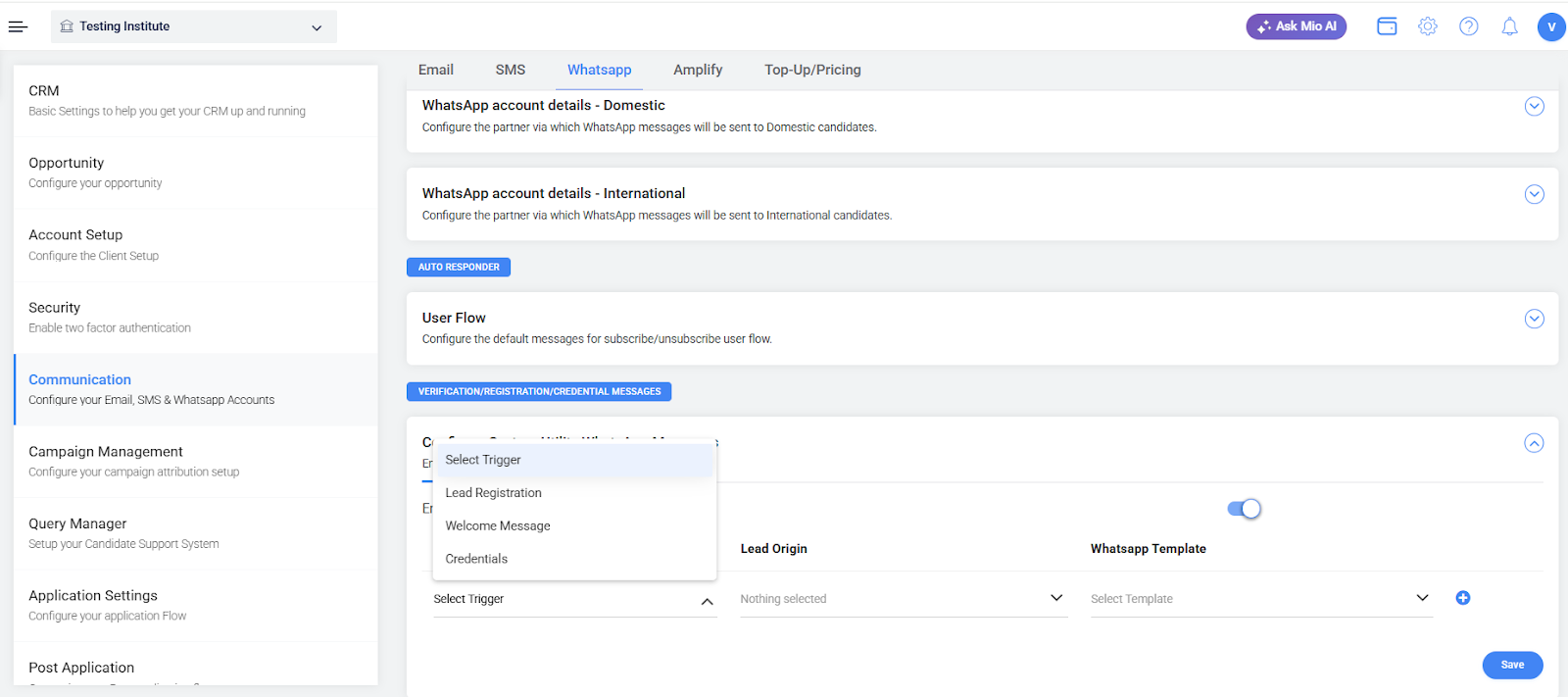
Task: Click the wallet icon in header
Action: click(x=1387, y=26)
